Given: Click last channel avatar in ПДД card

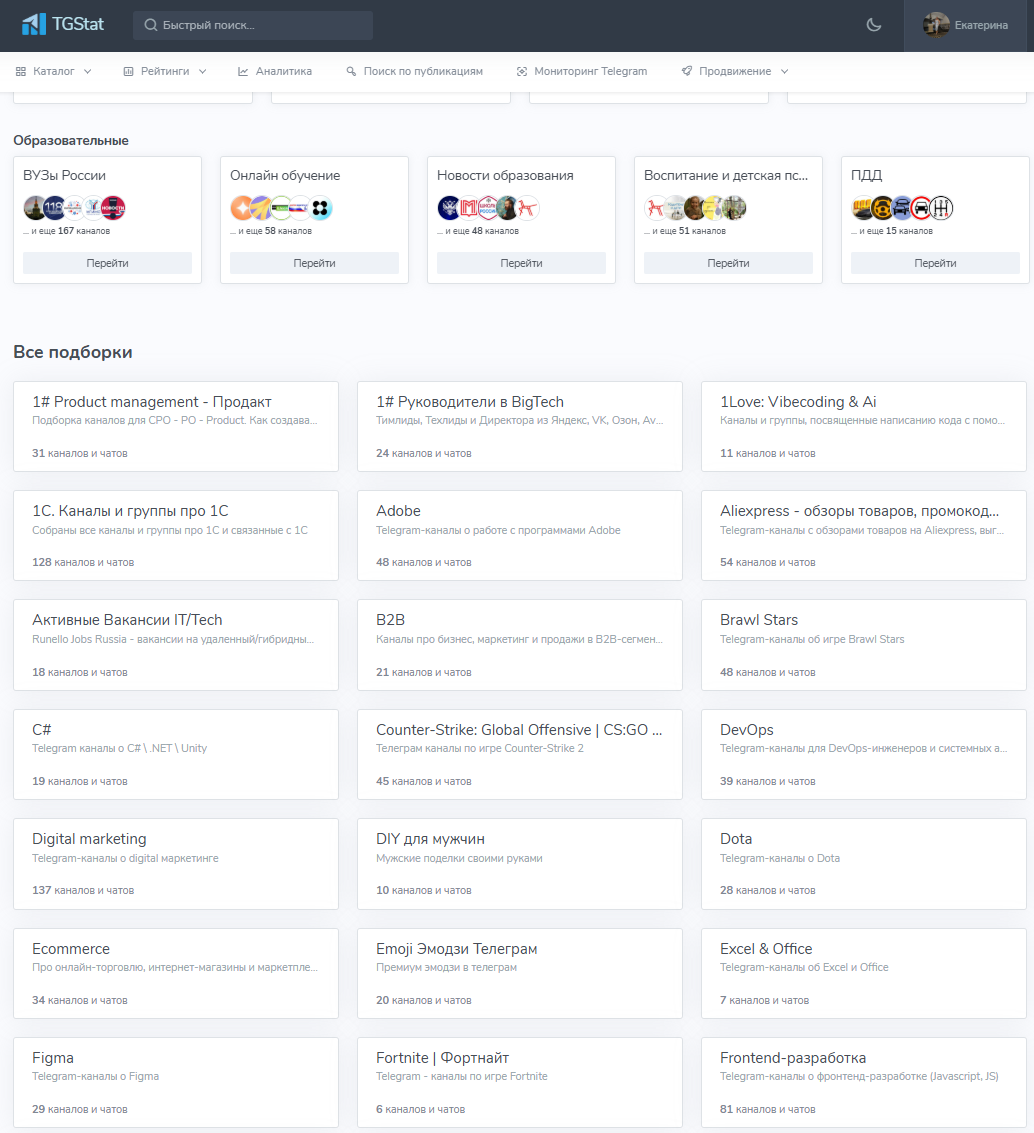Looking at the screenshot, I should click(x=941, y=208).
